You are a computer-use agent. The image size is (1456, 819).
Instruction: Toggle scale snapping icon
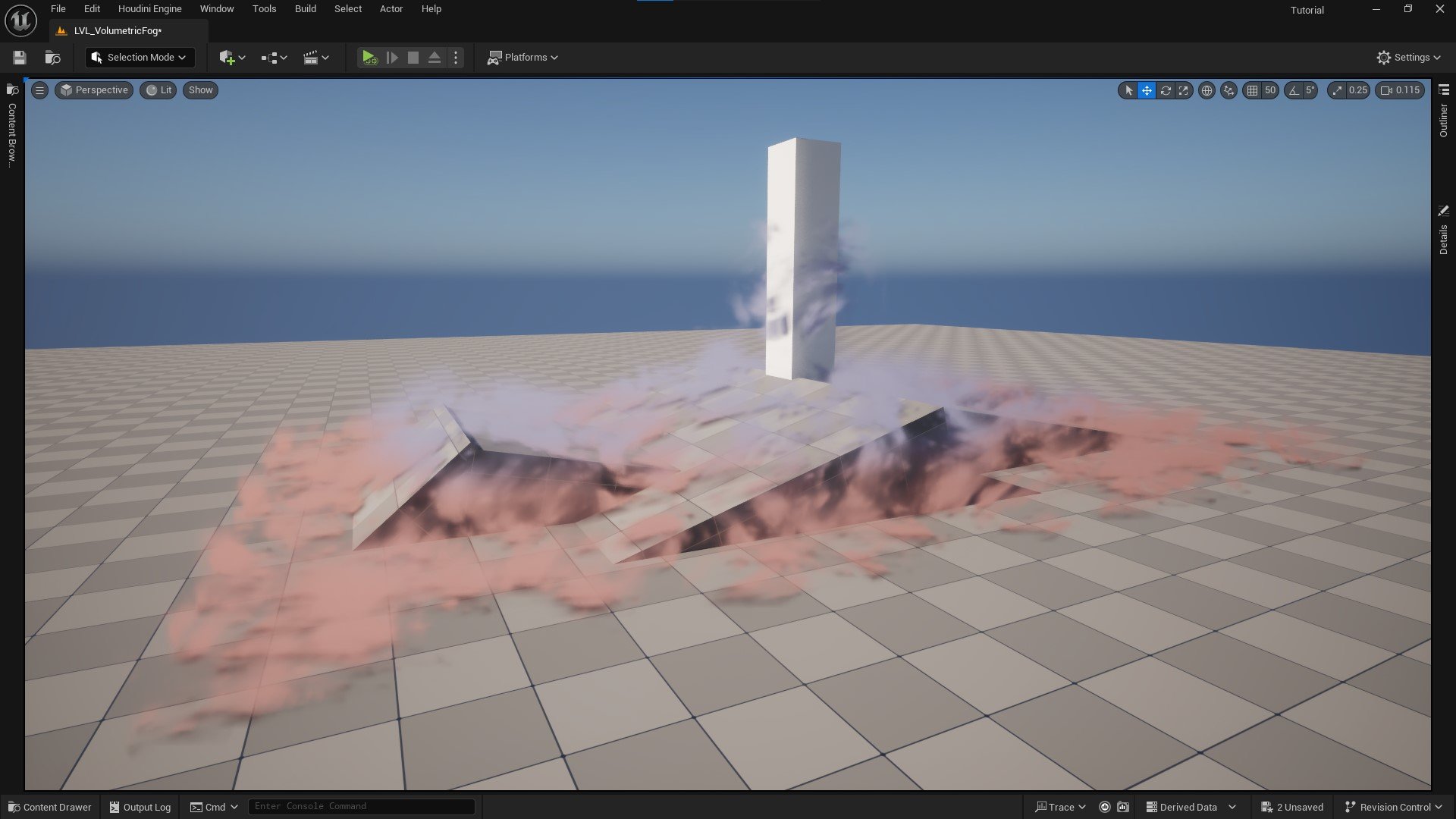pyautogui.click(x=1337, y=90)
